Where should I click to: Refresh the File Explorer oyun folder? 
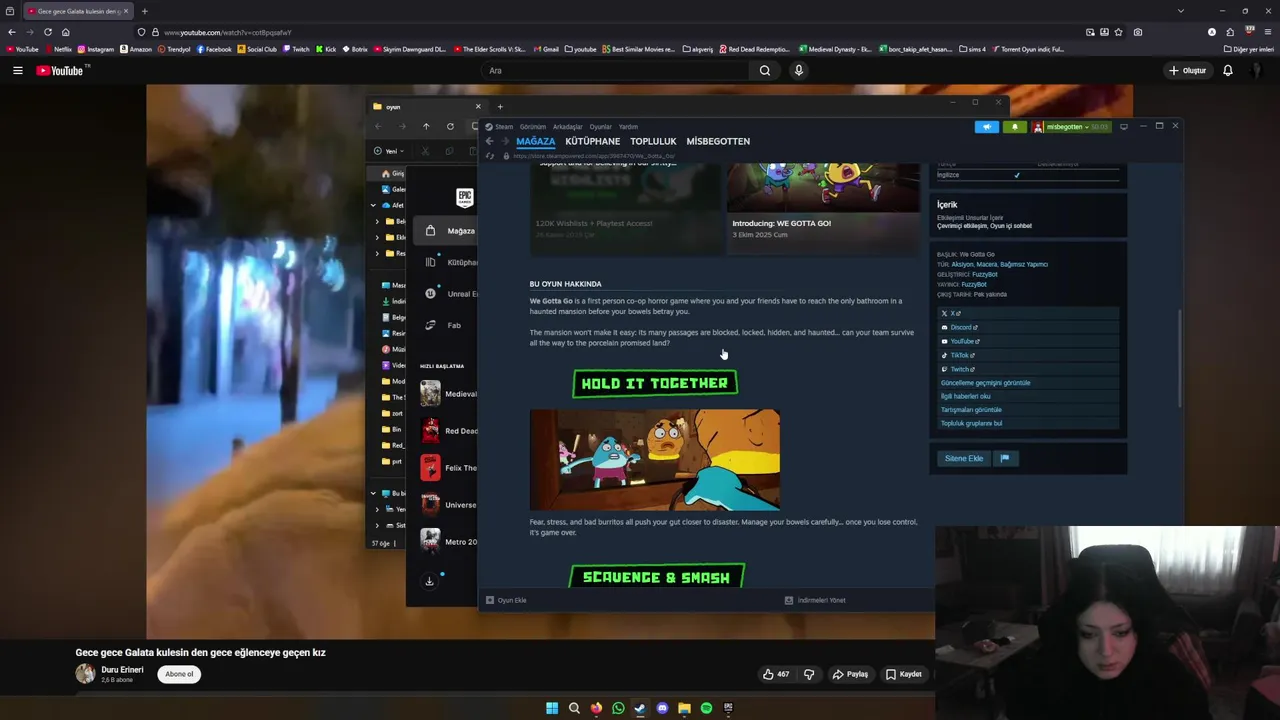tap(450, 126)
